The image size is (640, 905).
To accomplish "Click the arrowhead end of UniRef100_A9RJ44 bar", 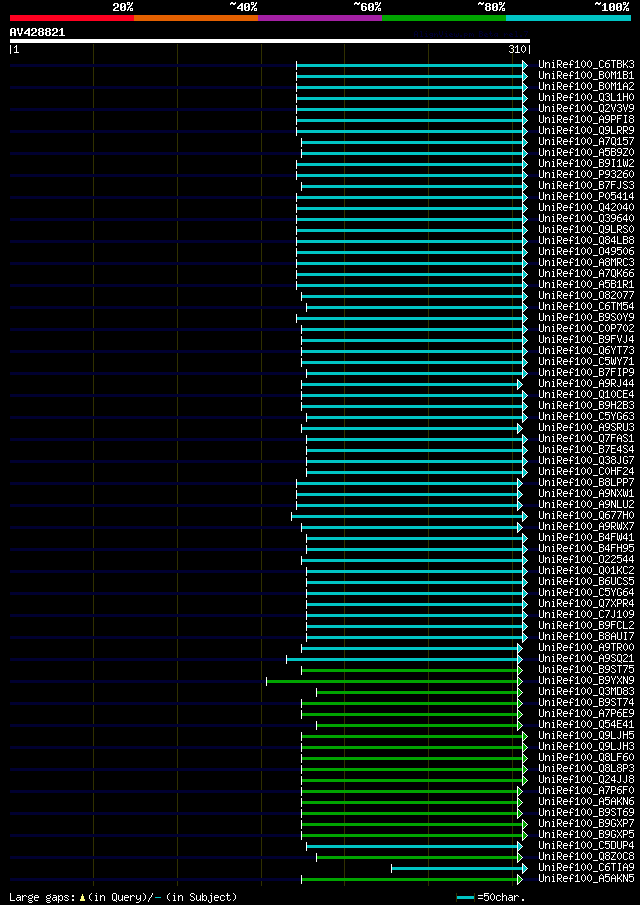I will pos(520,384).
